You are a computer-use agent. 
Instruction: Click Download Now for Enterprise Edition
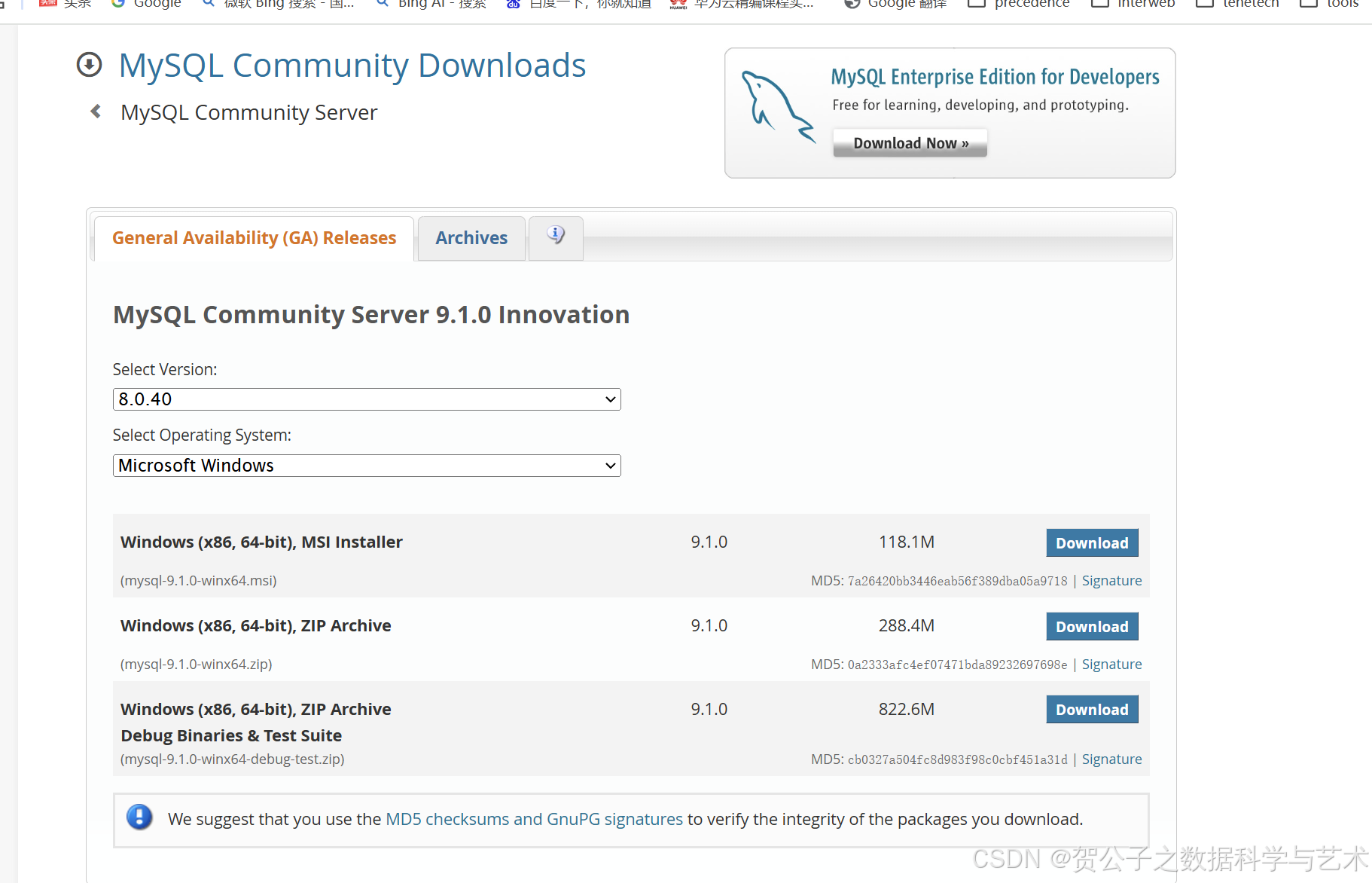(910, 143)
